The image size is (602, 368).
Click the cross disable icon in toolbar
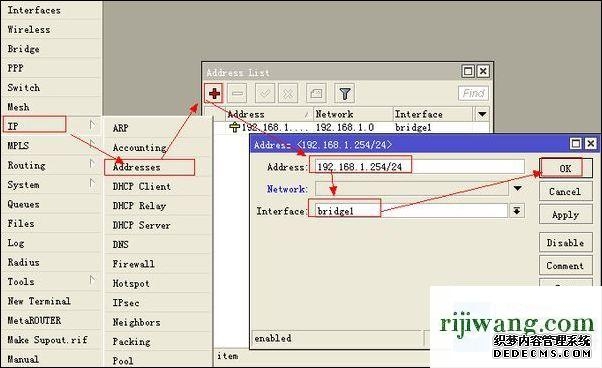[288, 93]
